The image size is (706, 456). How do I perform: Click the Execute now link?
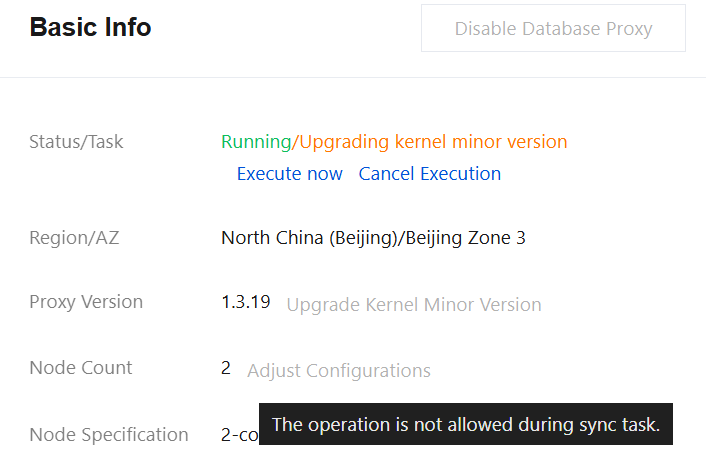click(x=289, y=174)
